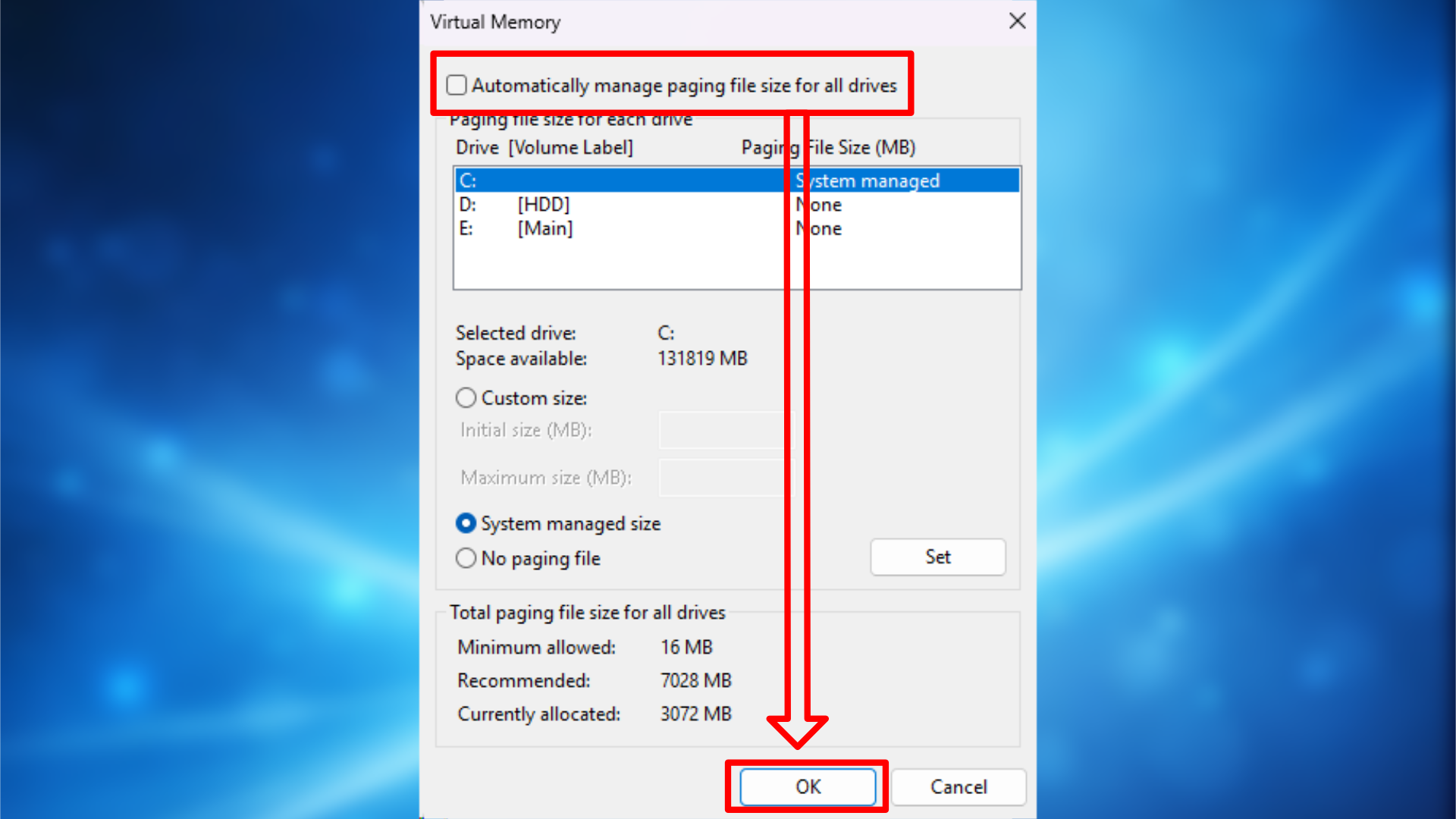
Task: Click the Currently allocated value text
Action: click(x=695, y=714)
